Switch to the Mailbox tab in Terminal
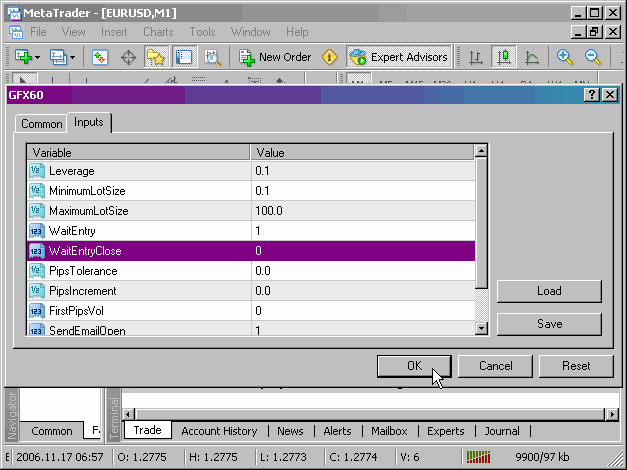The width and height of the screenshot is (627, 470). pos(389,431)
